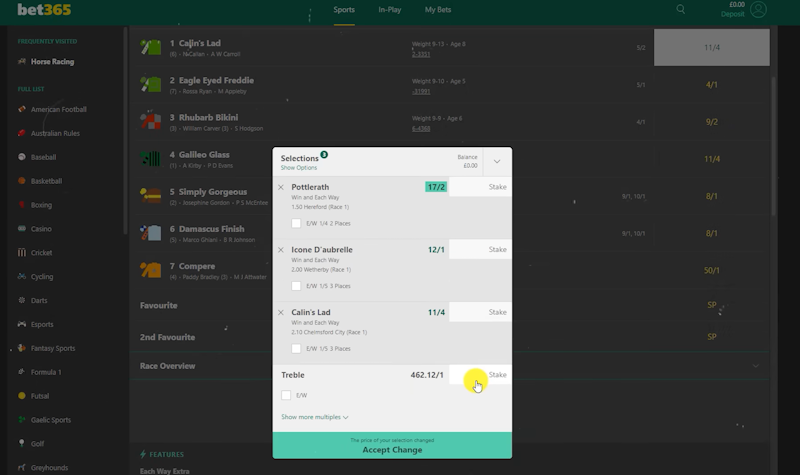Switch to the In-Play tab

click(x=390, y=10)
